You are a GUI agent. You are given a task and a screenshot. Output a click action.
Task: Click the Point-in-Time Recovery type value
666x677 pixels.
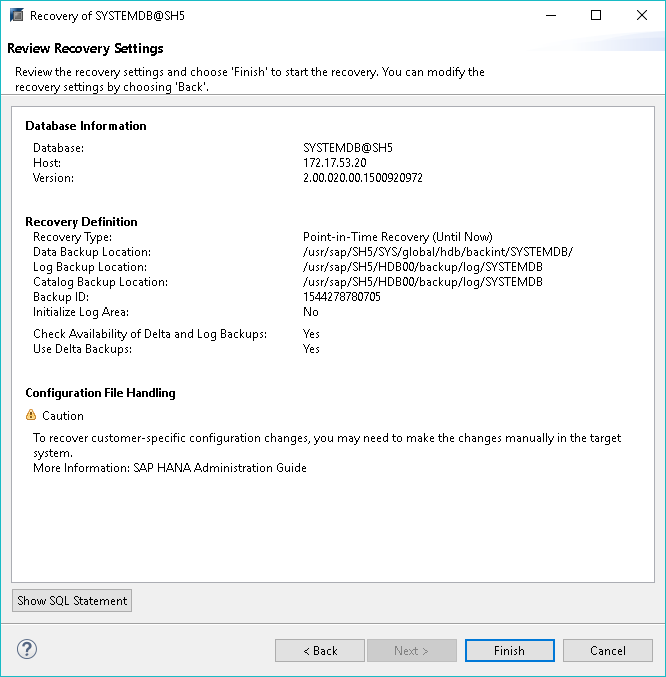tap(397, 237)
